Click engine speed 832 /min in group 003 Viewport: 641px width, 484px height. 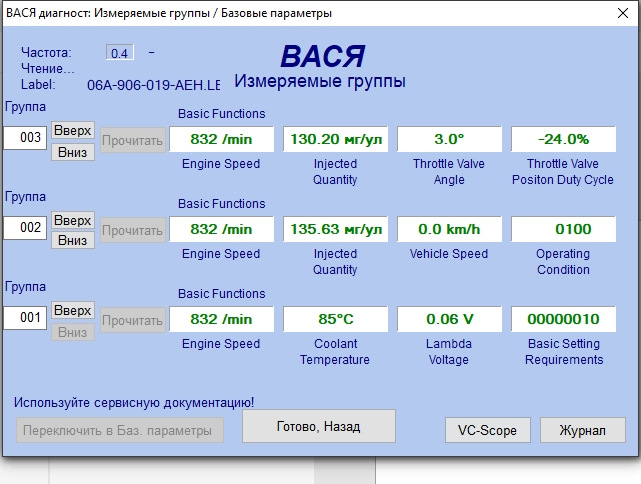[222, 139]
